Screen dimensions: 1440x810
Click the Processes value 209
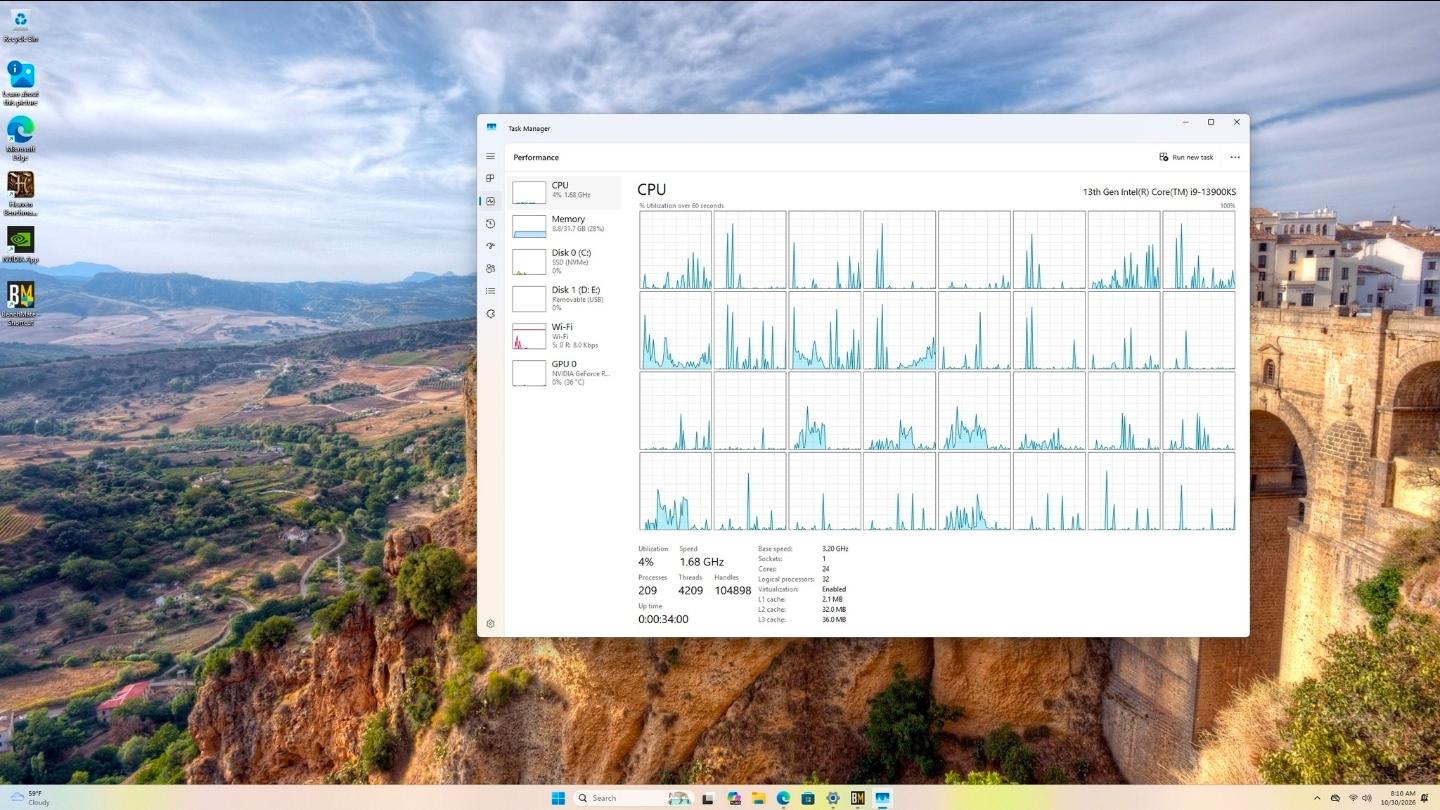click(x=648, y=591)
